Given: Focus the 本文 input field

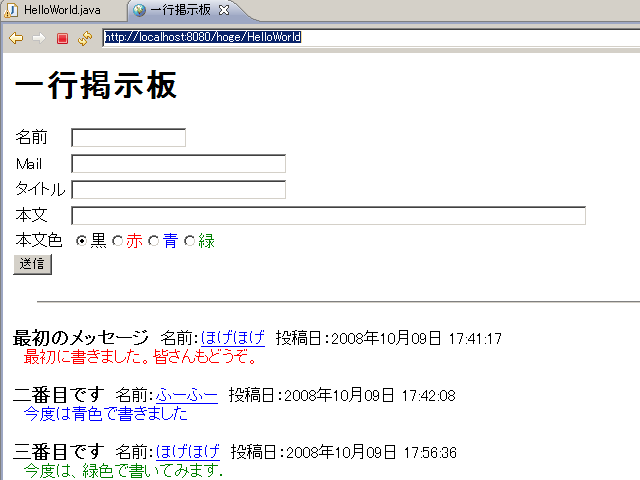Looking at the screenshot, I should click(329, 216).
